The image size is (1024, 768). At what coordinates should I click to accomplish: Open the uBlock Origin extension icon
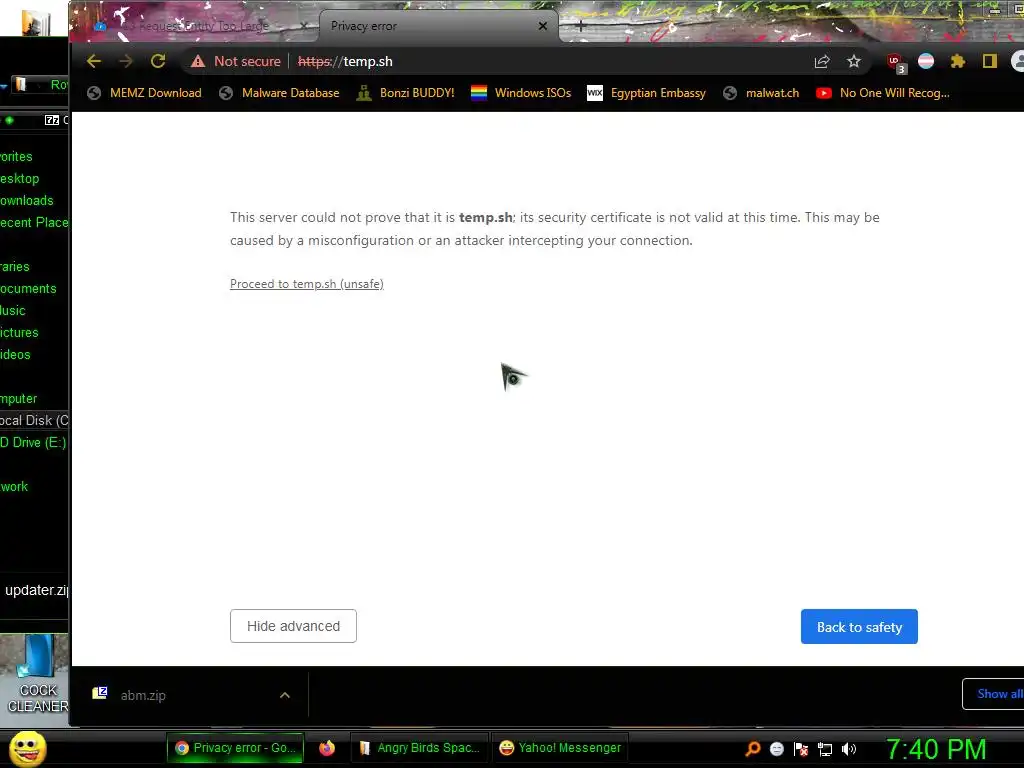(896, 62)
